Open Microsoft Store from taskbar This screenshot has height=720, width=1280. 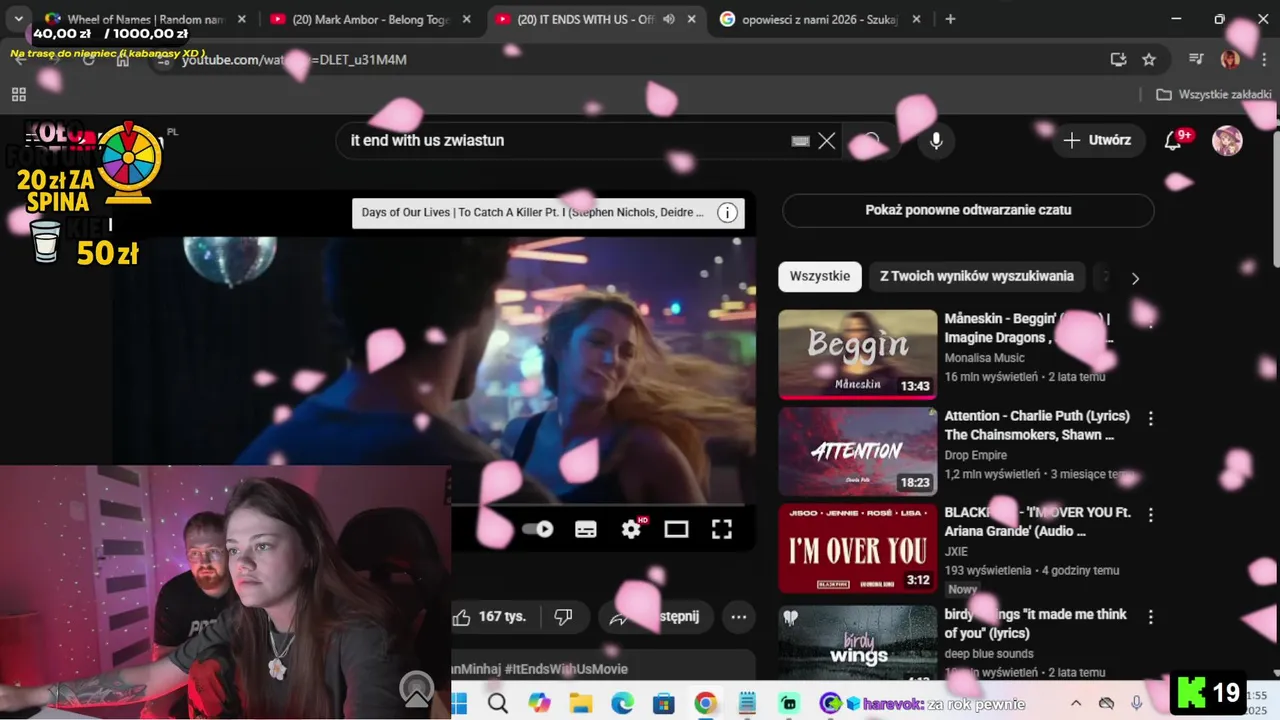tap(664, 704)
